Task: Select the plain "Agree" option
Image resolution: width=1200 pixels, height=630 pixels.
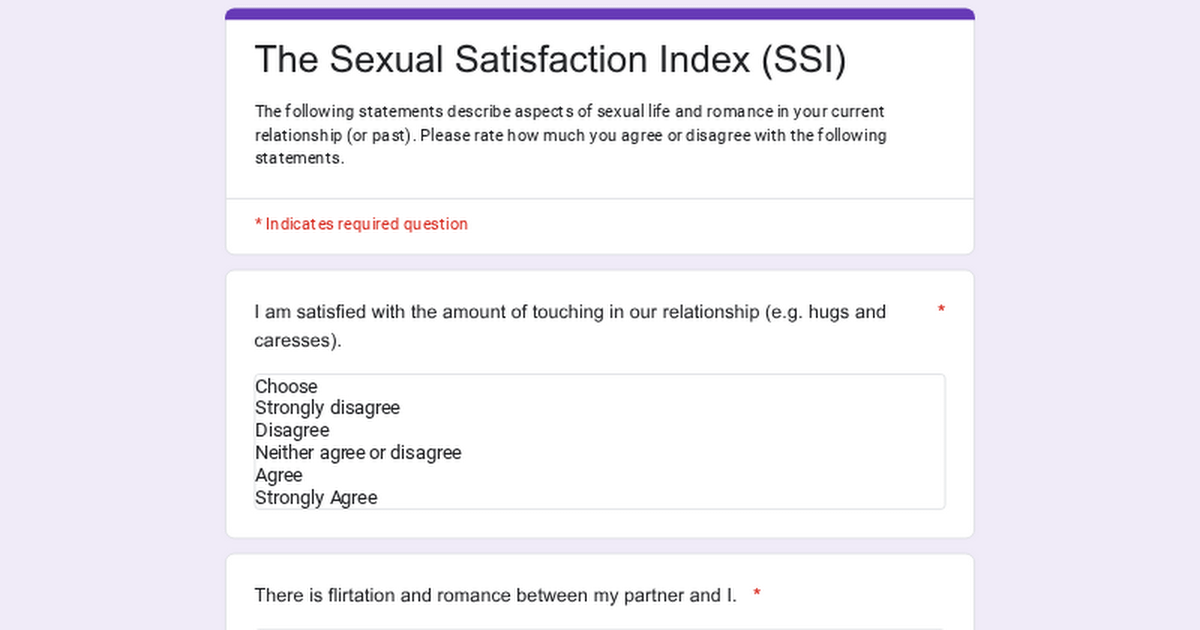Action: click(x=279, y=475)
